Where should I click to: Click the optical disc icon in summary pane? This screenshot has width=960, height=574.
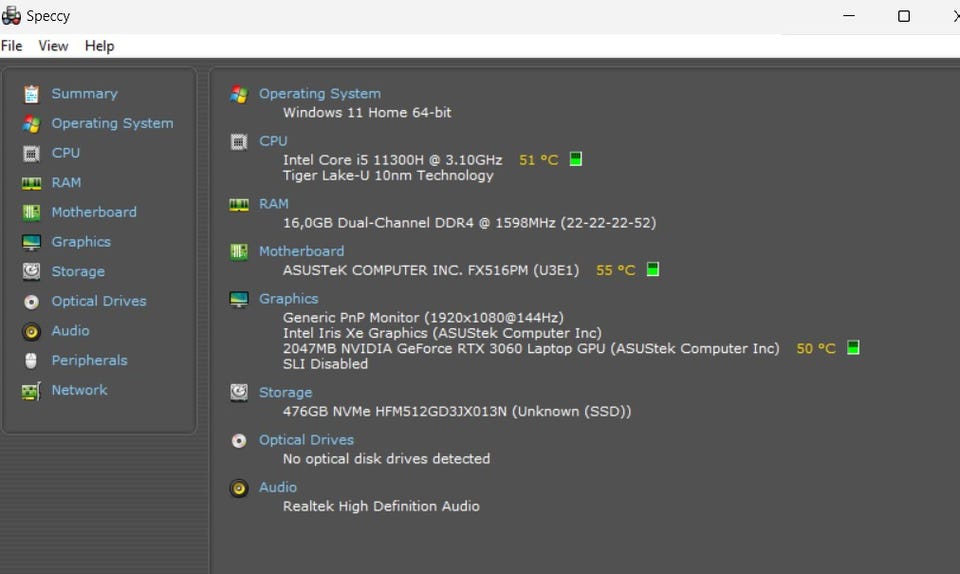tap(239, 441)
